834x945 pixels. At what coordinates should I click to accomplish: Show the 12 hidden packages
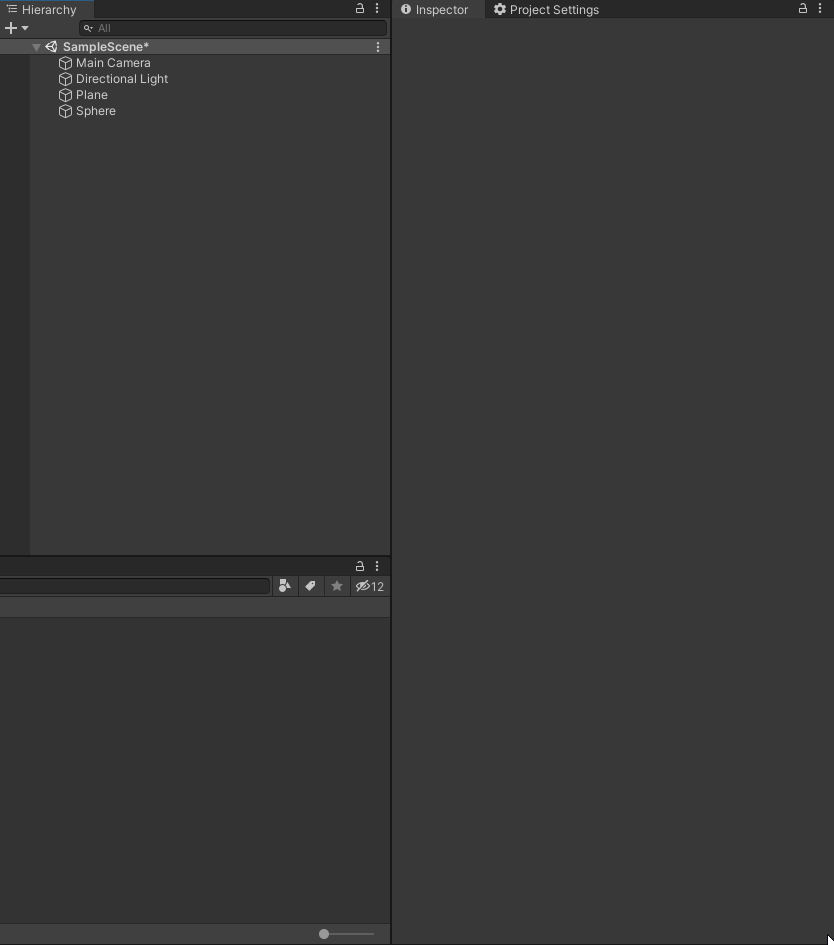click(x=369, y=586)
